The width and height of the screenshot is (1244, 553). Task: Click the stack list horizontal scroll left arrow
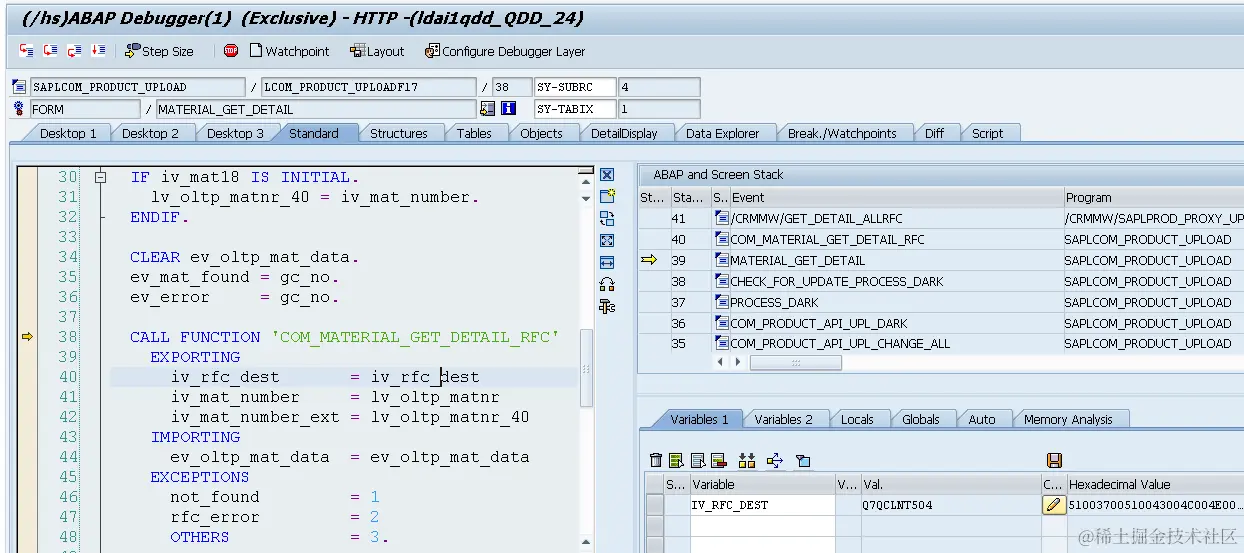720,362
